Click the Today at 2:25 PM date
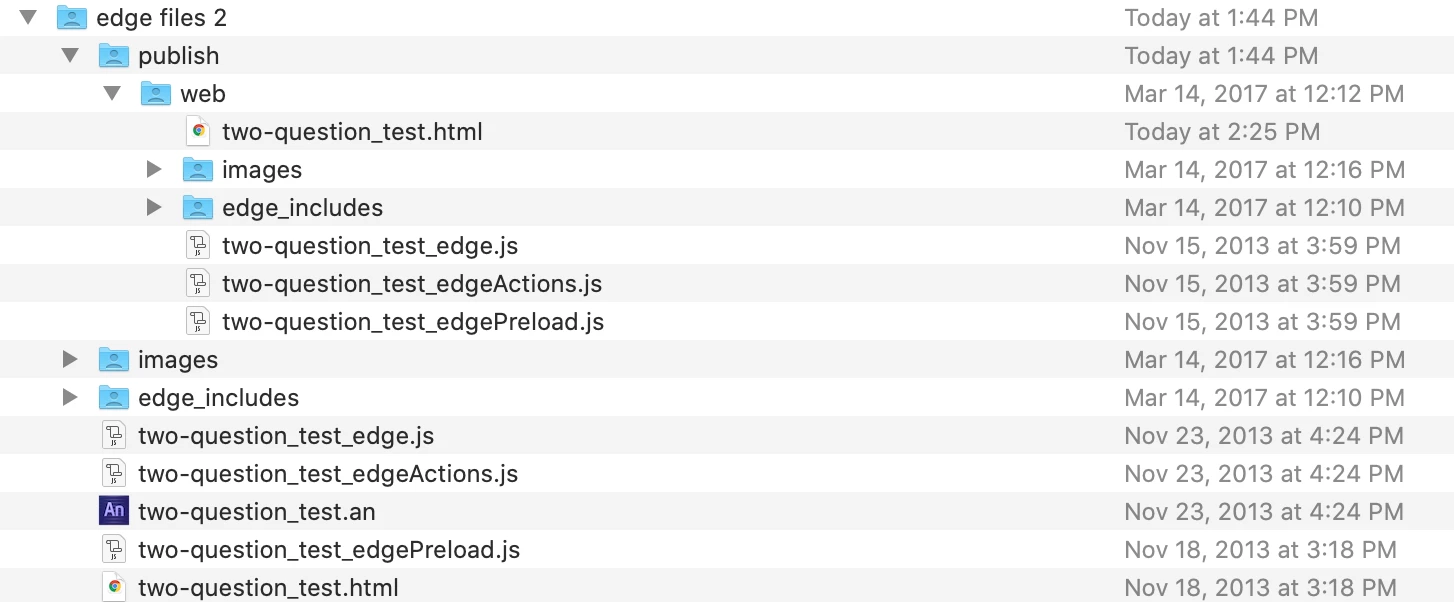 point(1222,132)
